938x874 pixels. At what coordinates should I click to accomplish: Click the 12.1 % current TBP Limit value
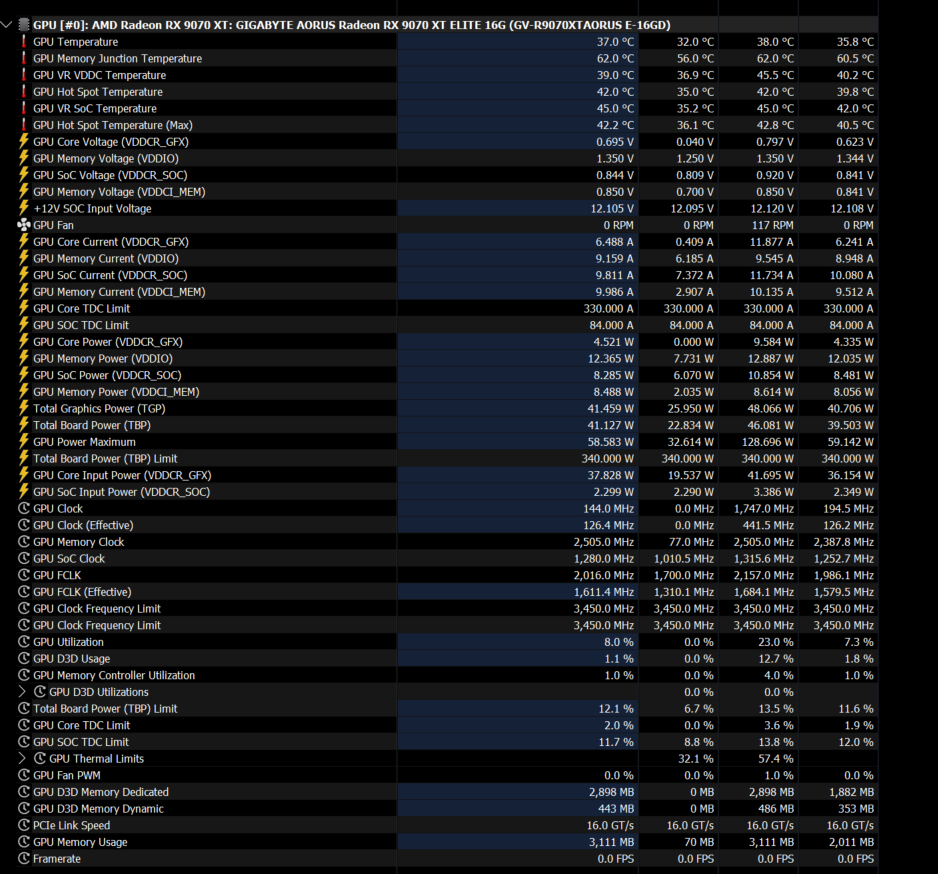click(x=616, y=708)
